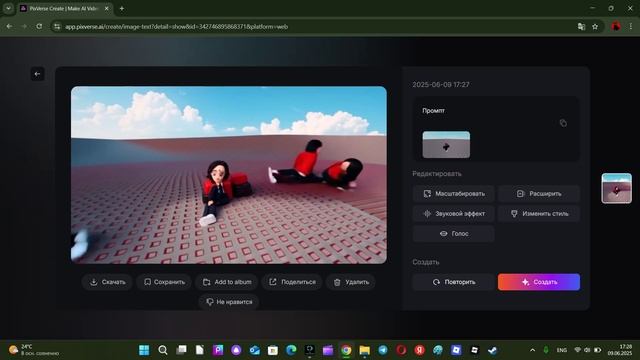640x360 pixels.
Task: Click the gradient Создать button
Action: click(x=539, y=282)
